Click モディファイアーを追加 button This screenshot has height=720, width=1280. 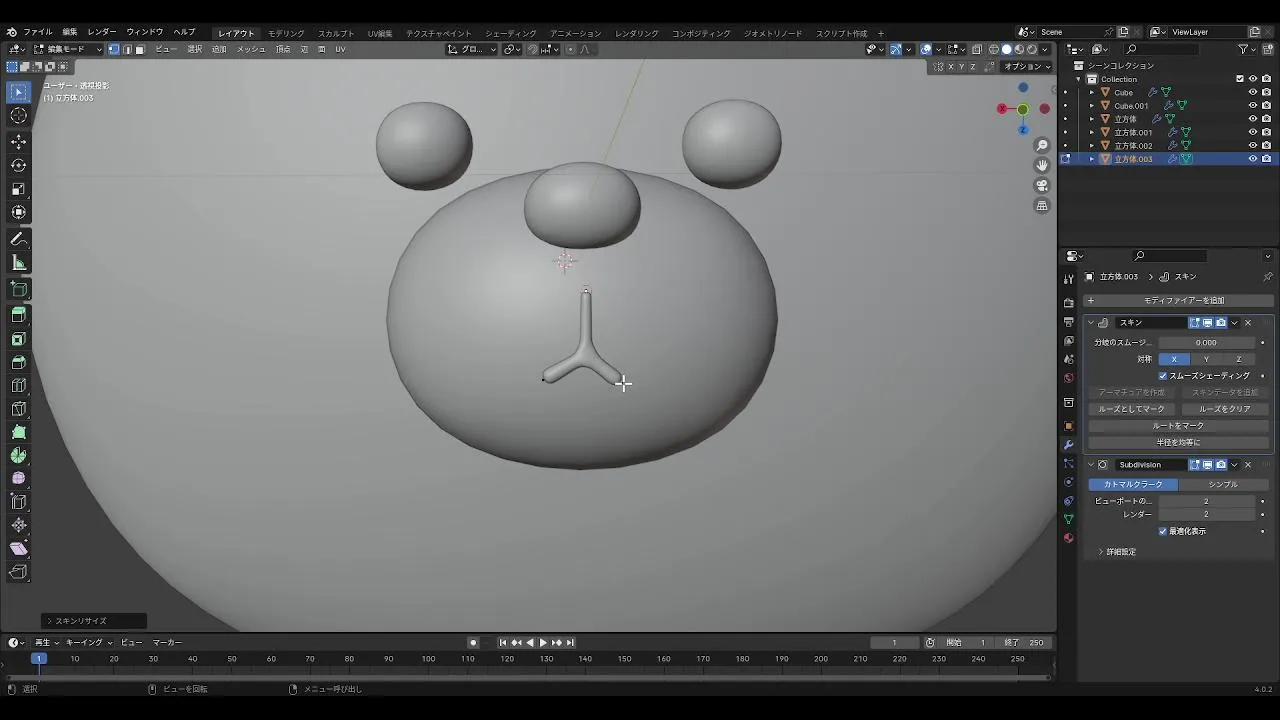[1178, 300]
